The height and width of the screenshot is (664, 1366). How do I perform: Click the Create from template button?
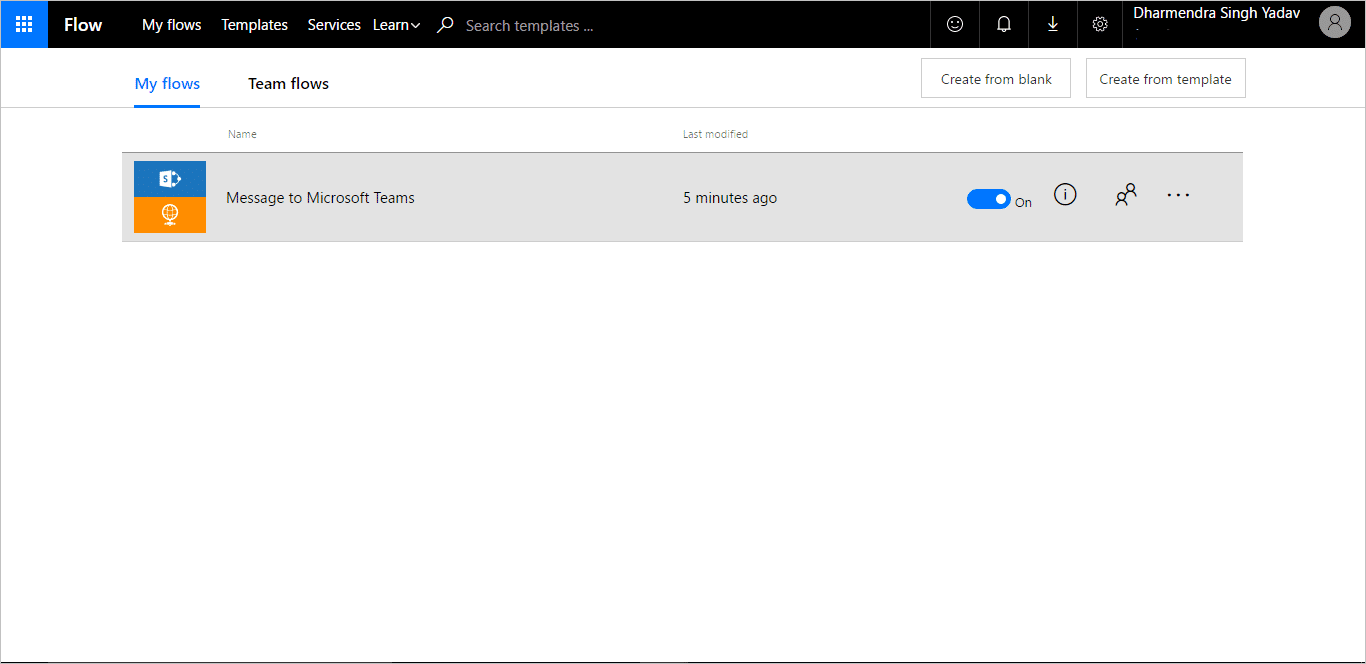(x=1166, y=78)
